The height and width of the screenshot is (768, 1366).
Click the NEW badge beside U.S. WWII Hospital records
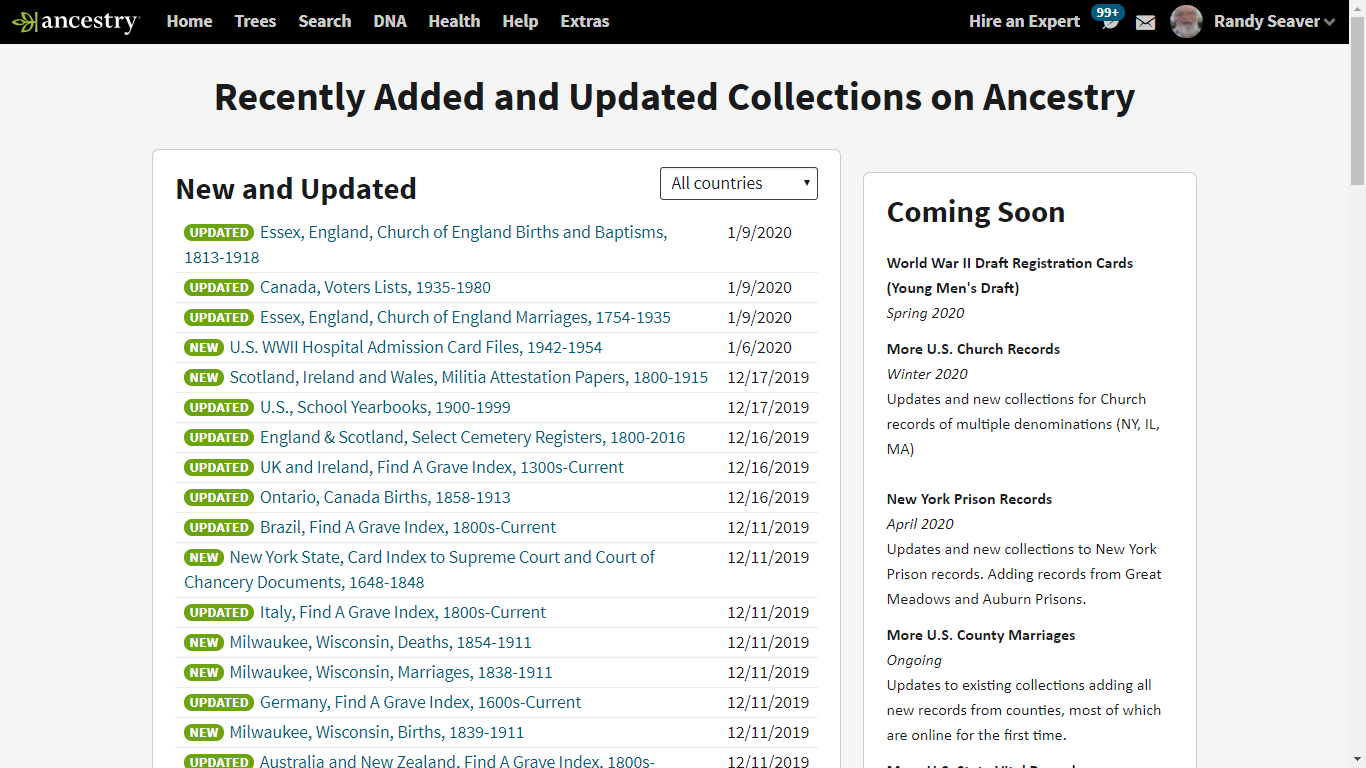[x=204, y=347]
